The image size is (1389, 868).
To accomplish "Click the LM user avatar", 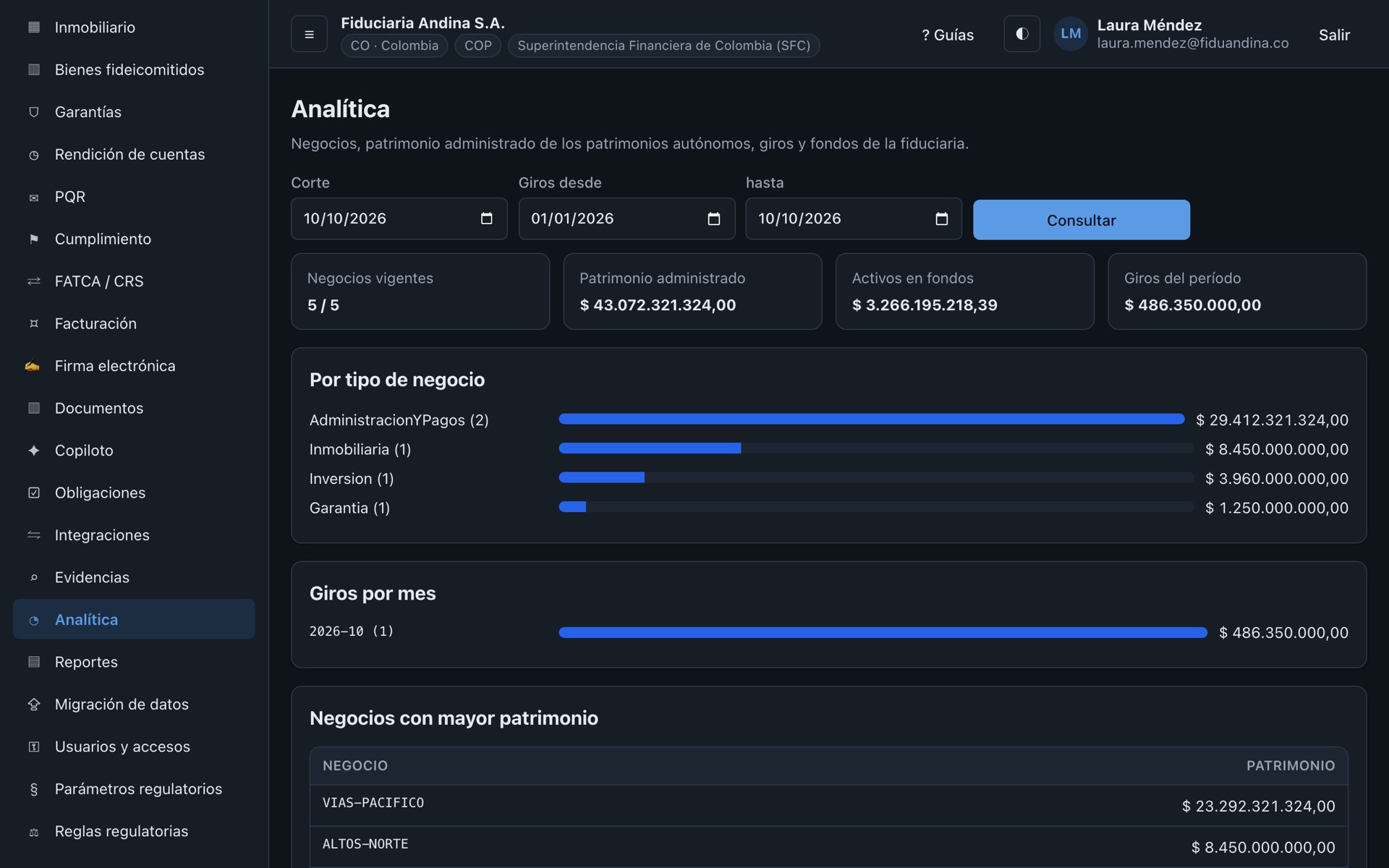I will point(1071,34).
